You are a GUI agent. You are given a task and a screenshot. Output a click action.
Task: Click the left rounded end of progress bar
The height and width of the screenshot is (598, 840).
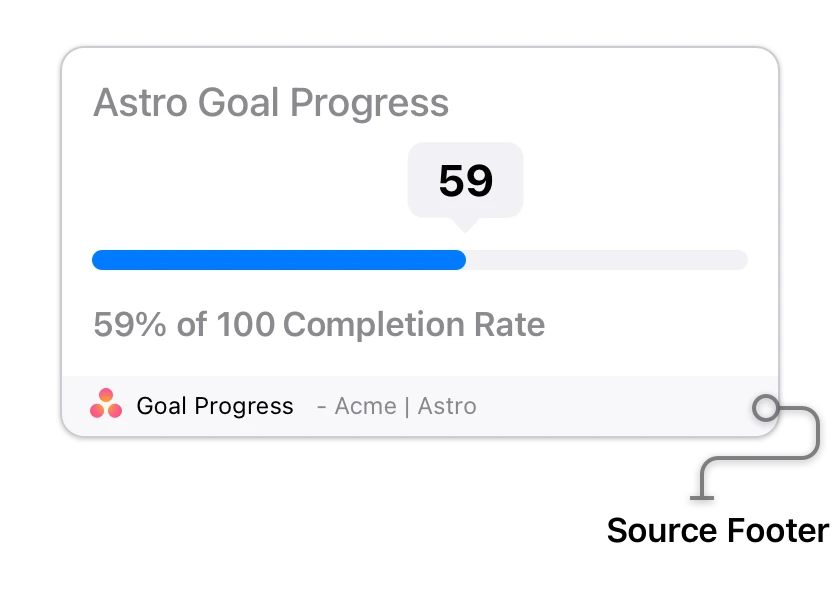coord(99,260)
